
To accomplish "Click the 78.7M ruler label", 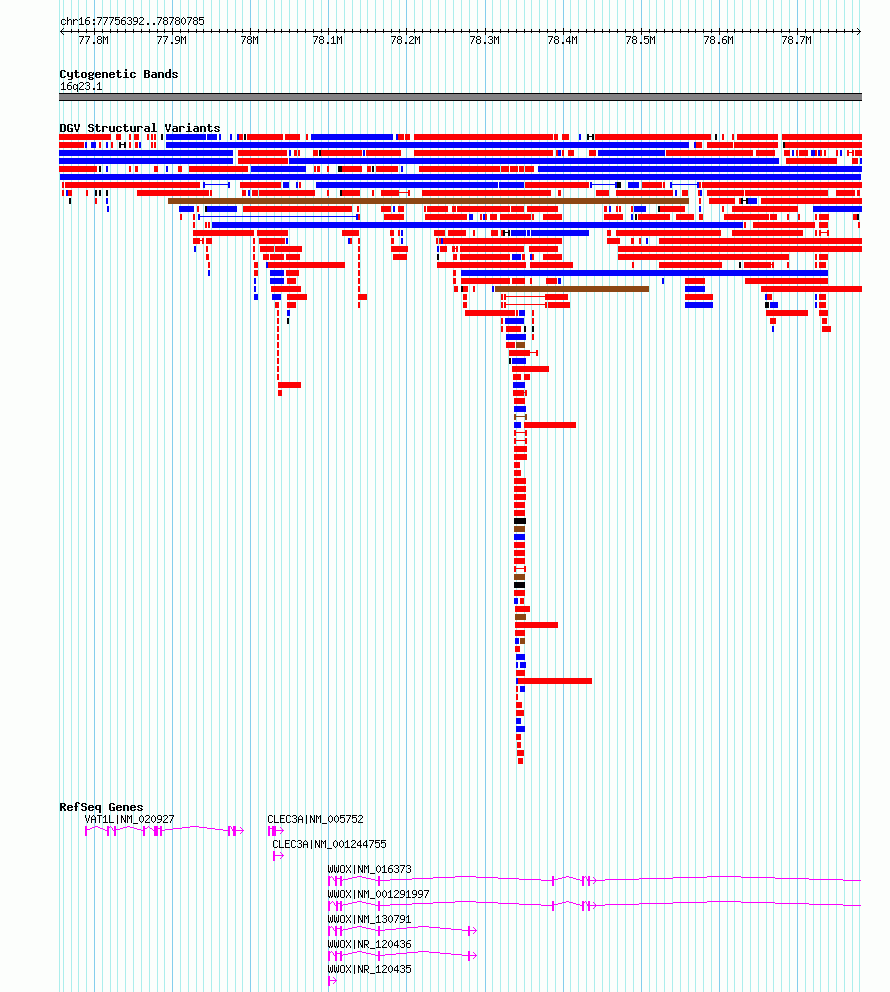I will coord(796,40).
